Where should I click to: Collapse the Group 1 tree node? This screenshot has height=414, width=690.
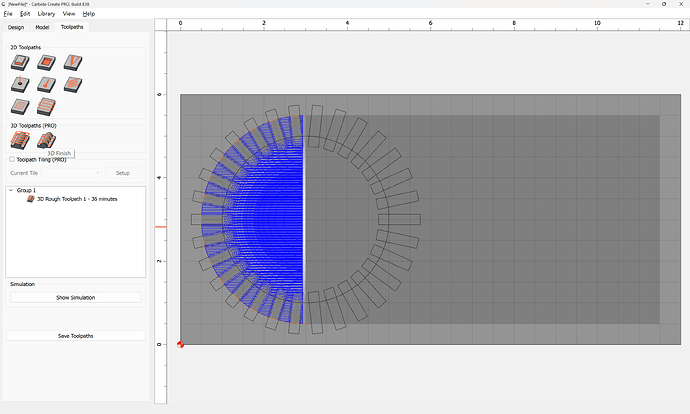coord(11,190)
